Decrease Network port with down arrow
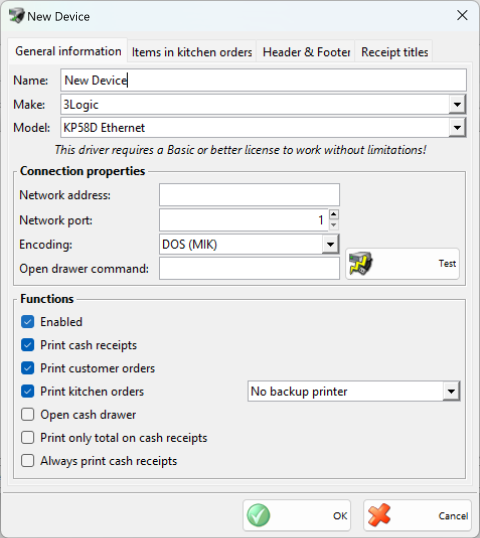 pyautogui.click(x=333, y=225)
